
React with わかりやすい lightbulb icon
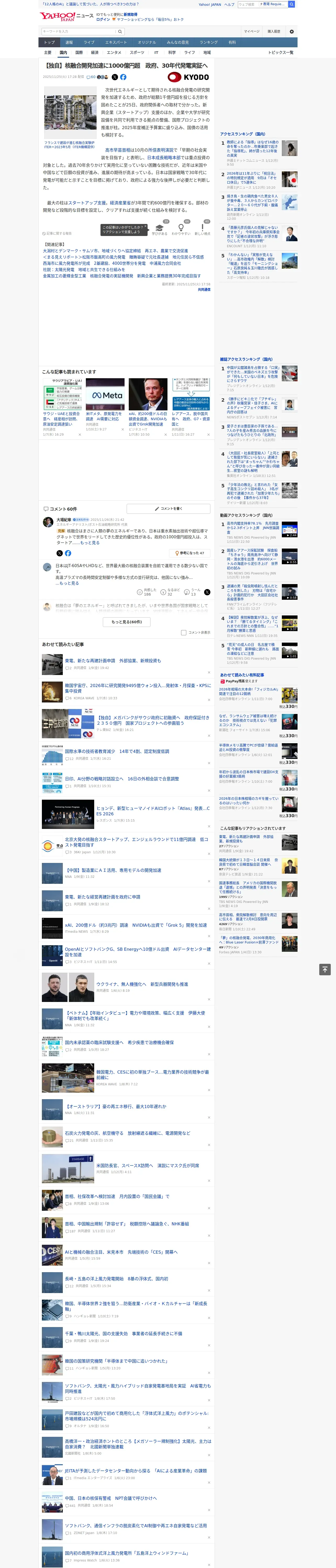[x=181, y=228]
